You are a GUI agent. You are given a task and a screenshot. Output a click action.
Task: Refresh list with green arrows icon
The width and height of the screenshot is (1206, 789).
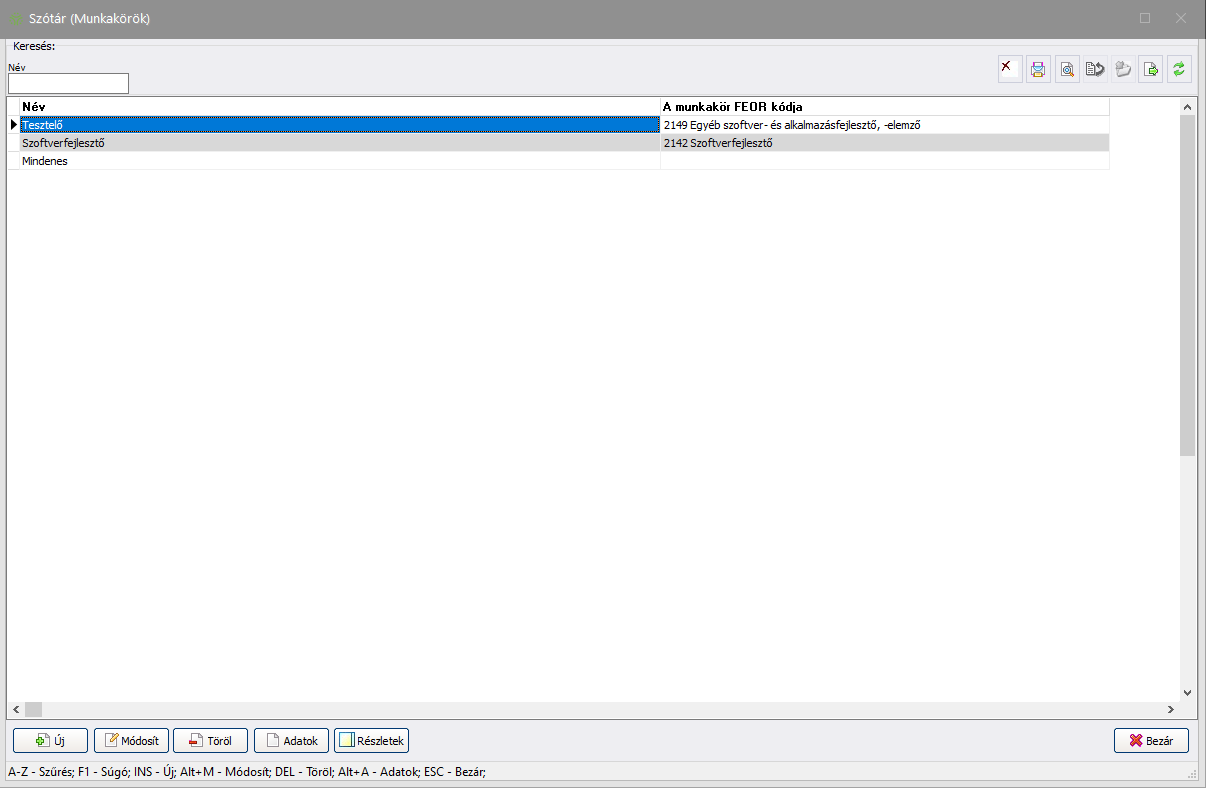click(x=1179, y=69)
